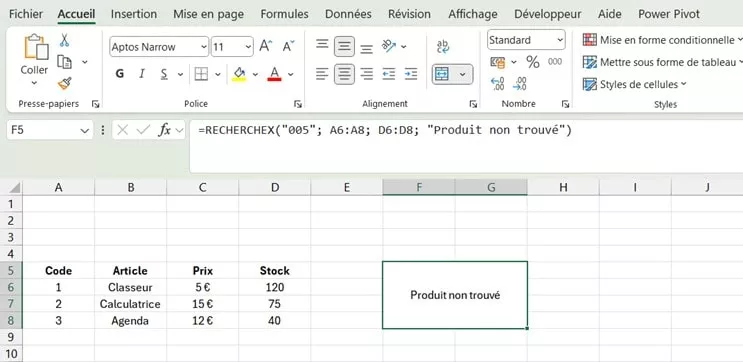The width and height of the screenshot is (743, 362).
Task: Open the Standard number format dropdown
Action: [561, 40]
